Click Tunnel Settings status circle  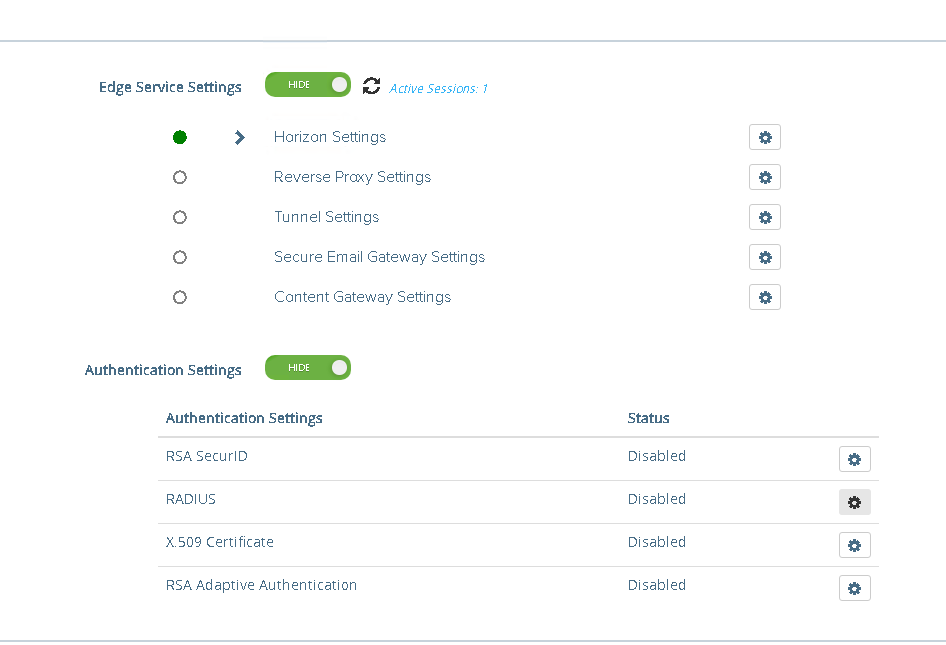(x=180, y=217)
